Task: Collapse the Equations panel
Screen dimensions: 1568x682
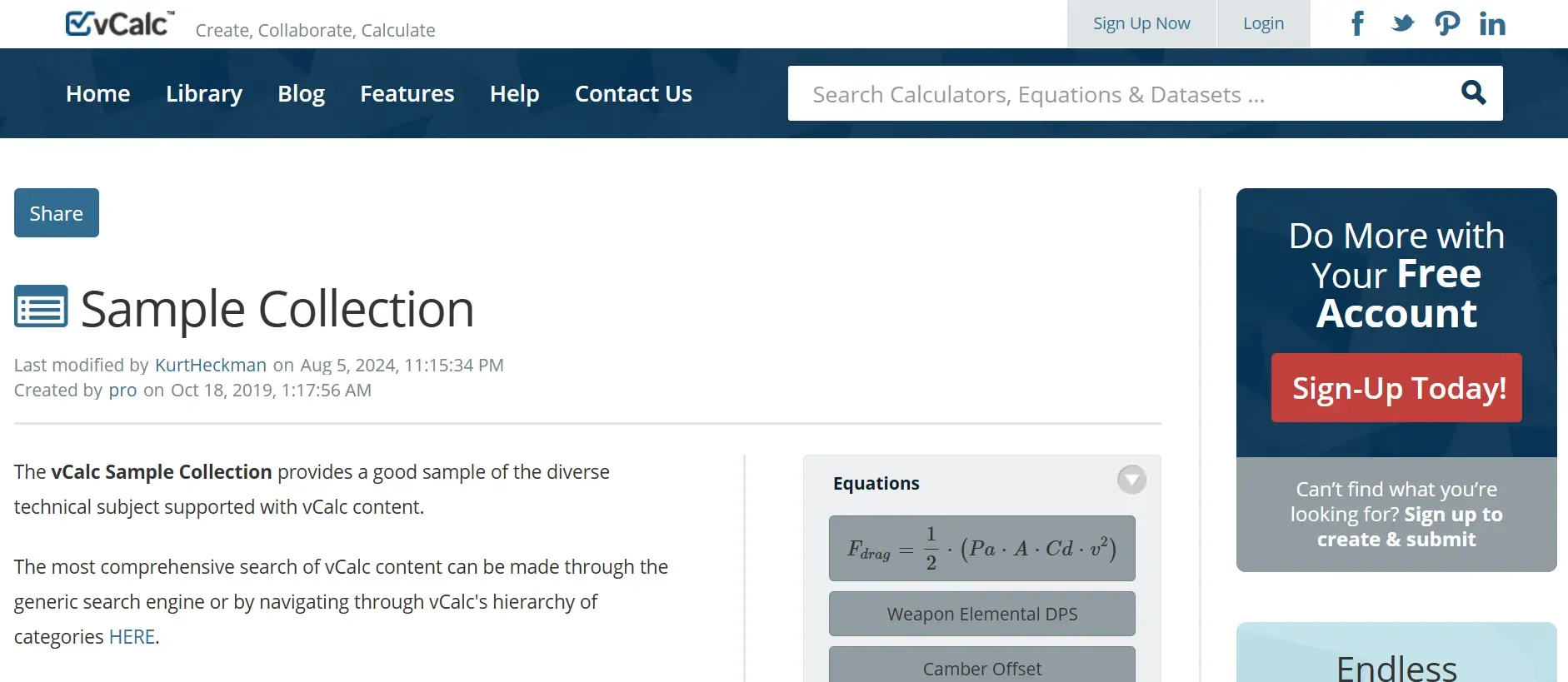Action: click(x=1131, y=480)
